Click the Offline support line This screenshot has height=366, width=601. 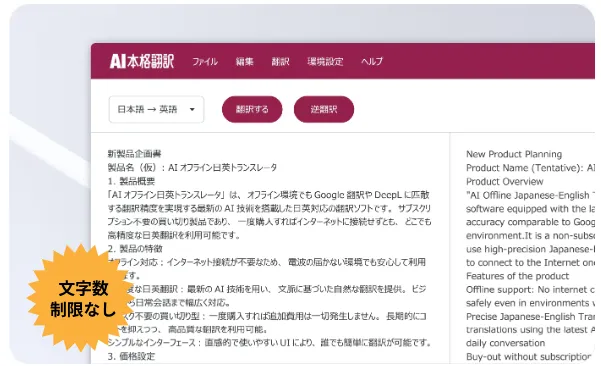pos(530,290)
